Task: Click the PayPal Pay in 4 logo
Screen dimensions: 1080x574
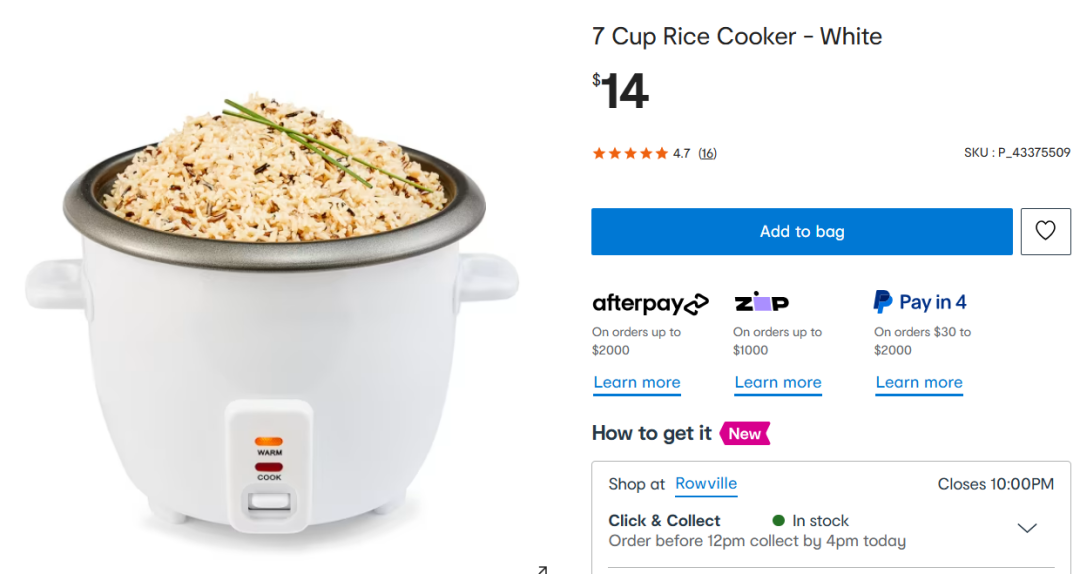Action: click(920, 302)
